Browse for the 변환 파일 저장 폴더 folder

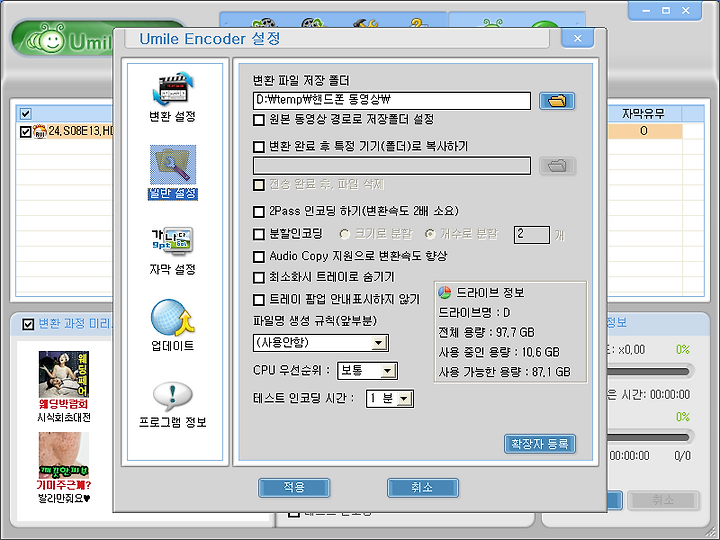click(x=557, y=101)
